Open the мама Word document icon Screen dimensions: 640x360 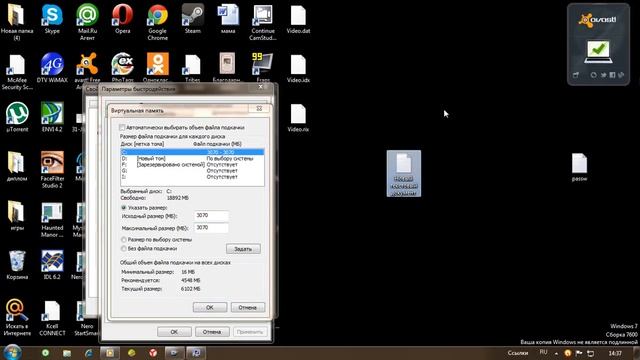(228, 18)
